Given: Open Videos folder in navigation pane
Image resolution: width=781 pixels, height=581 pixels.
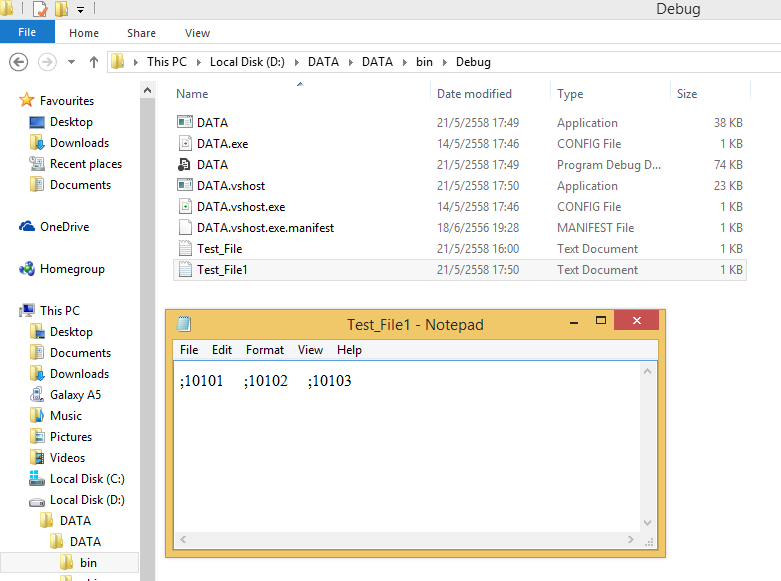Looking at the screenshot, I should coord(67,457).
